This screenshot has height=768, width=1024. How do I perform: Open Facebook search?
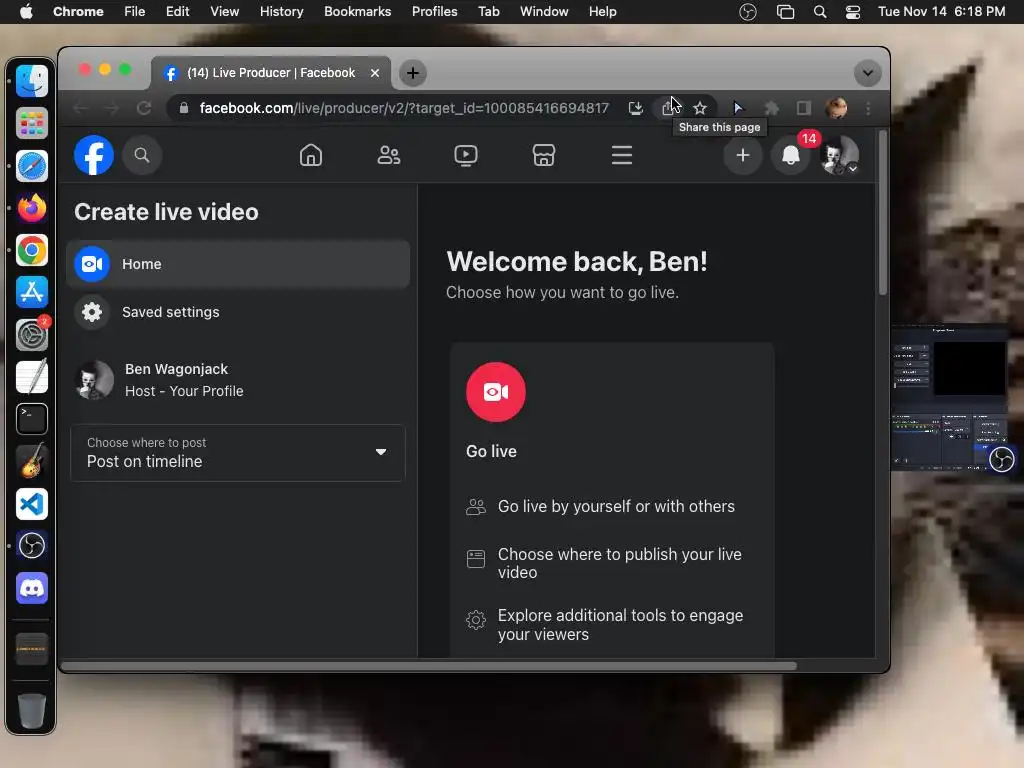point(142,155)
